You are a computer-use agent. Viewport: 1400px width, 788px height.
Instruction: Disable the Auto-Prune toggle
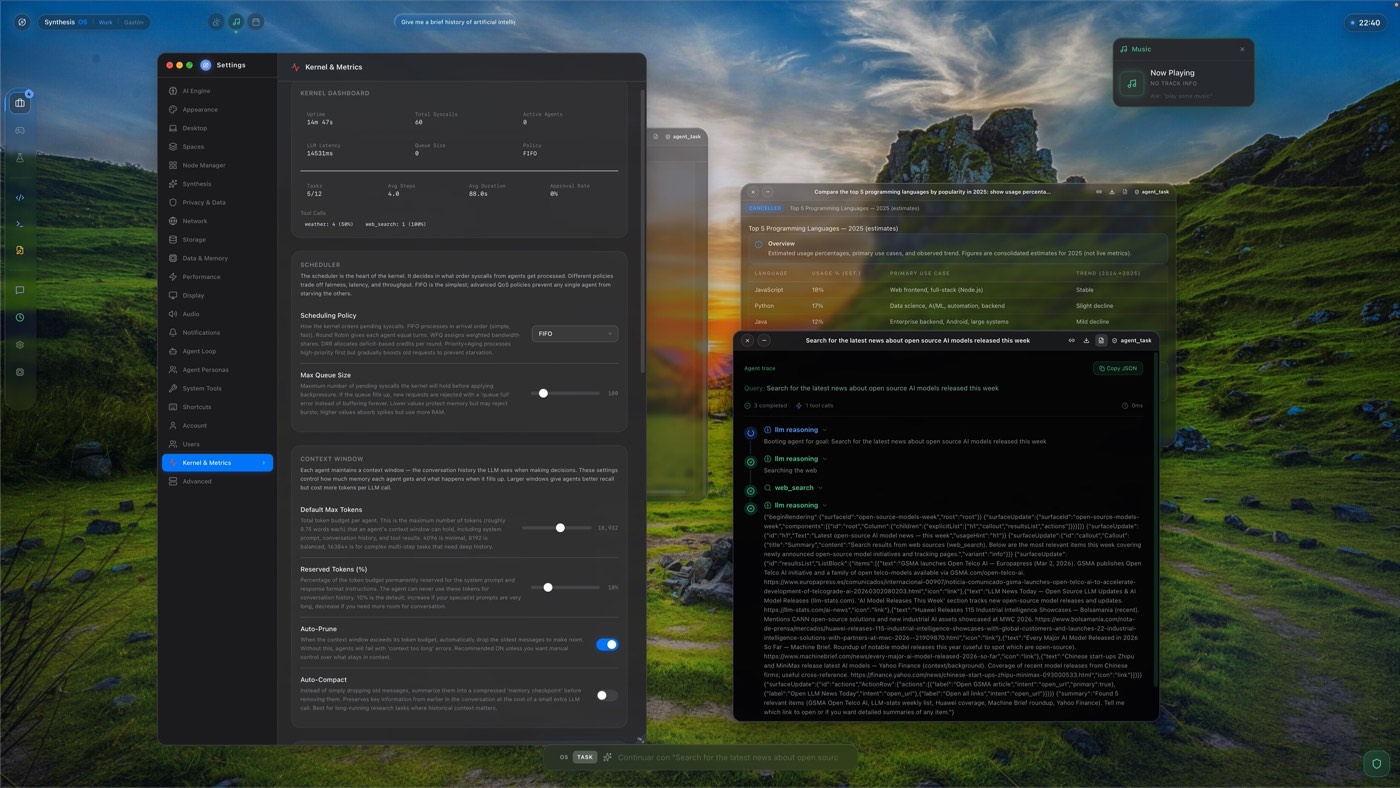coord(607,645)
